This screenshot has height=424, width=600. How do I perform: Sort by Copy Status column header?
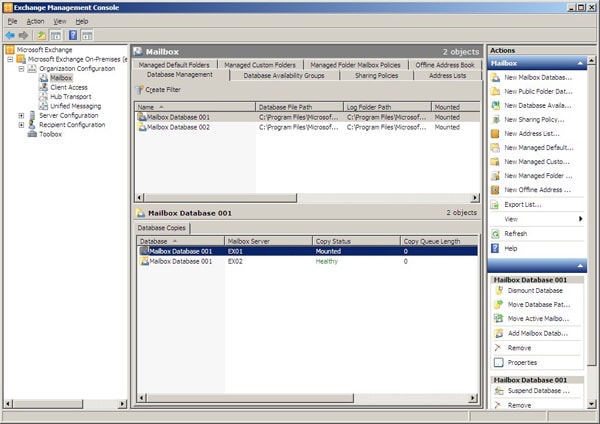click(356, 241)
